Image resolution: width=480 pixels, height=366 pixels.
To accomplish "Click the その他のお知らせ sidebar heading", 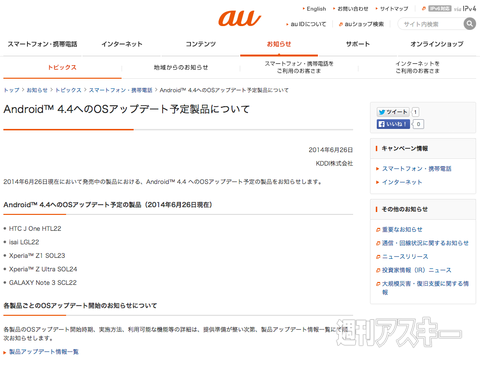I will pos(405,209).
